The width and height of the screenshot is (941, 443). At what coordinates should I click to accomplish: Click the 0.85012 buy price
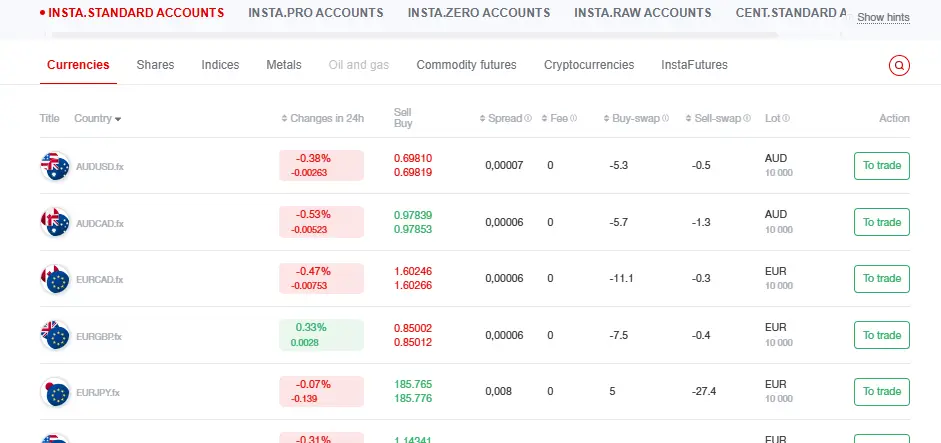tap(413, 343)
